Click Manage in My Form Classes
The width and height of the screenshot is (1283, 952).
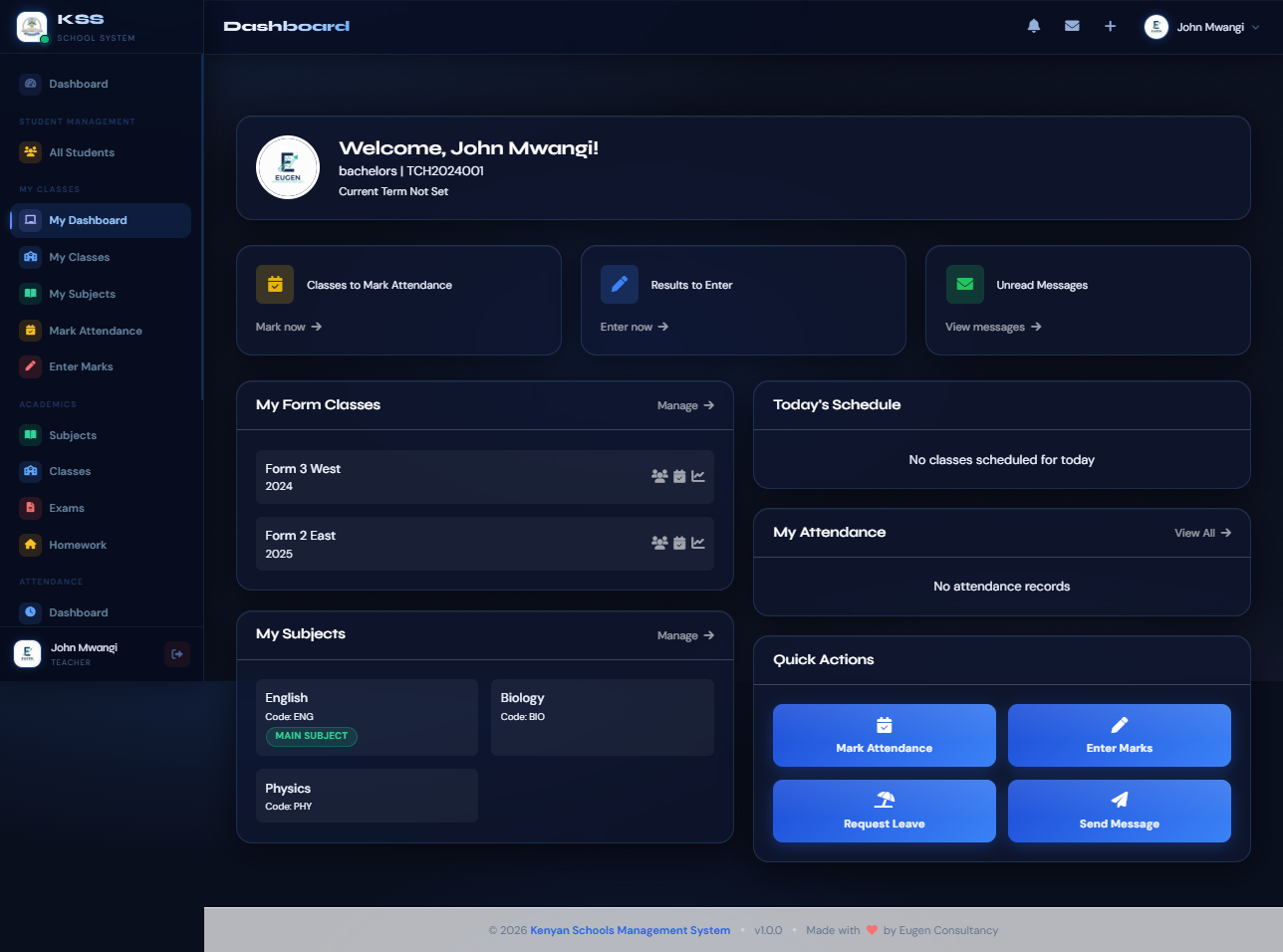[685, 405]
